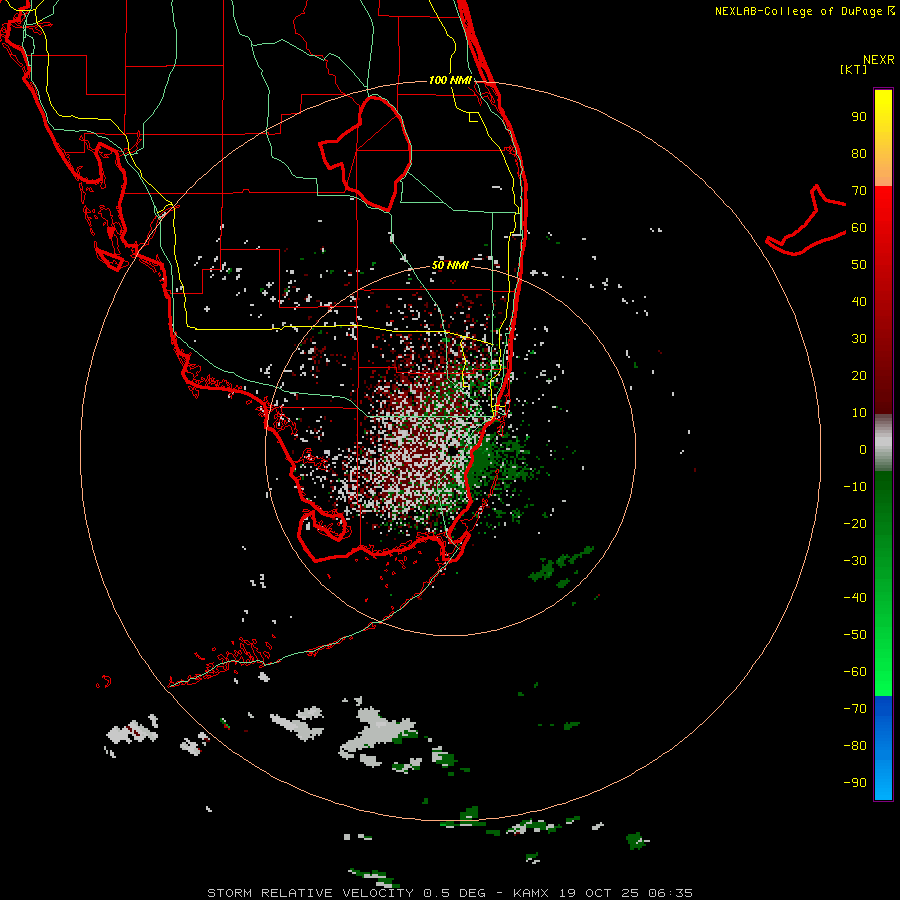This screenshot has width=900, height=900.
Task: Click the 30 value on velocity scale
Action: click(859, 339)
